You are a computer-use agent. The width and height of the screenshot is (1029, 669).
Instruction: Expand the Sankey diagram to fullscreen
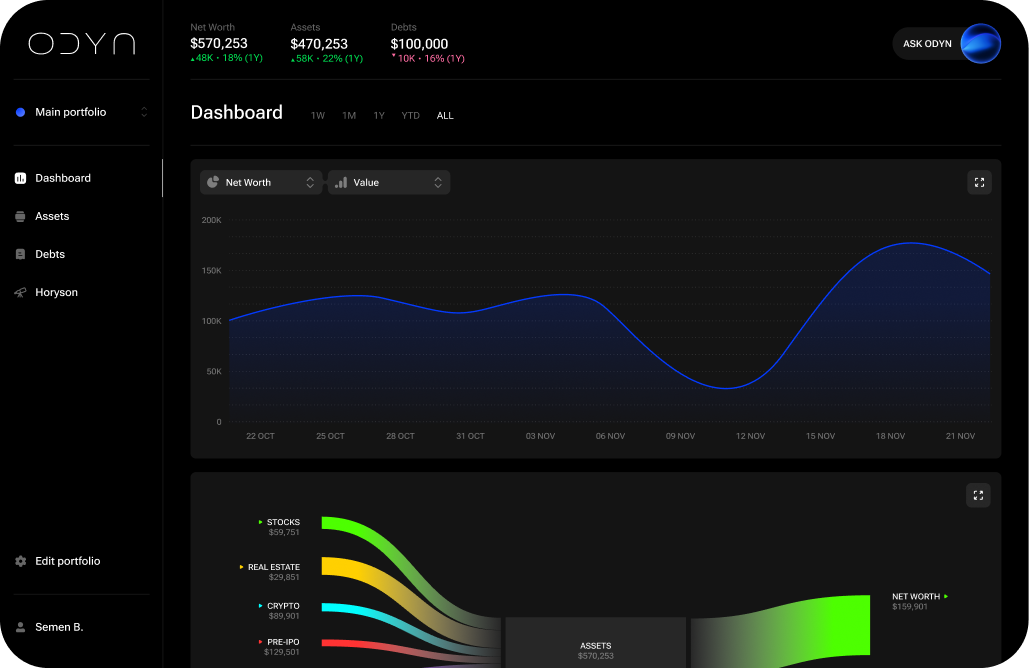click(x=978, y=495)
